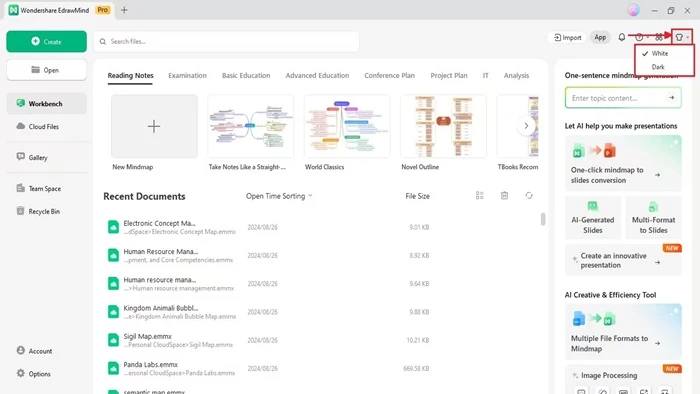
Task: Open the notifications bell icon
Action: click(621, 37)
